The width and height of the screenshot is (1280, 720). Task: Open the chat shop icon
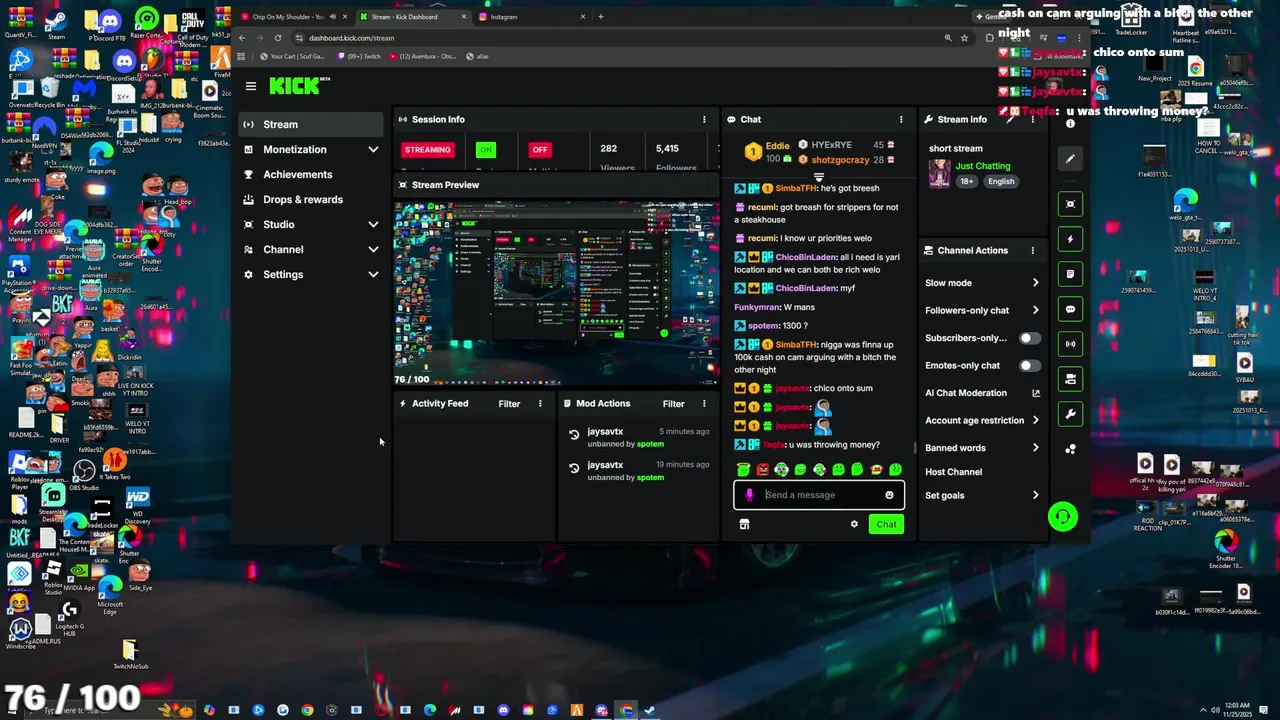(744, 524)
